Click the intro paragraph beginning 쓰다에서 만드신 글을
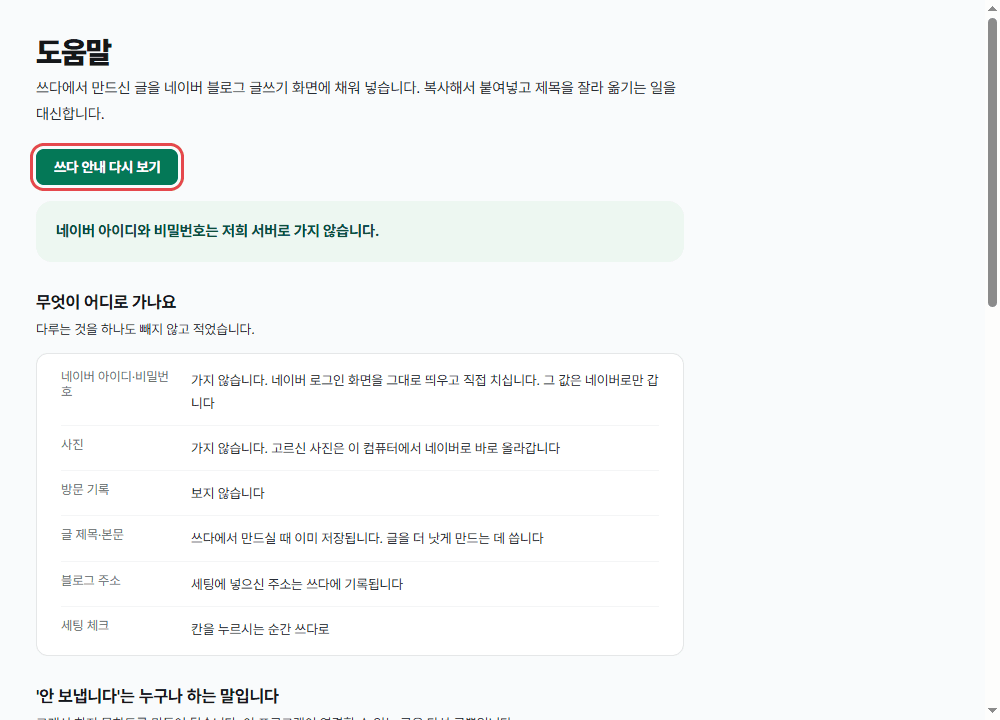The height and width of the screenshot is (720, 1000). (x=356, y=100)
